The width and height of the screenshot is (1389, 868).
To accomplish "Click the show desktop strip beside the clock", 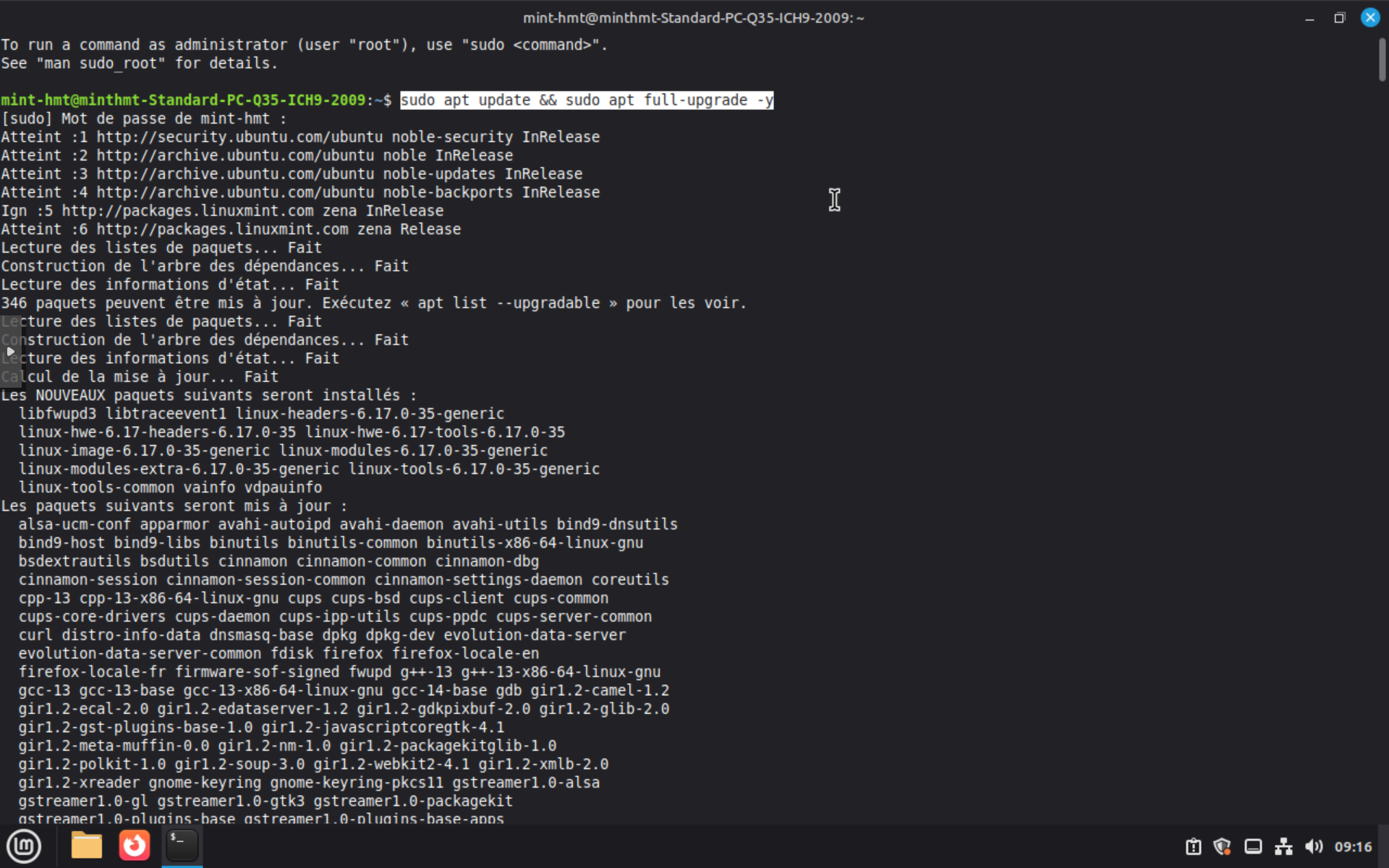I will pos(1384,846).
